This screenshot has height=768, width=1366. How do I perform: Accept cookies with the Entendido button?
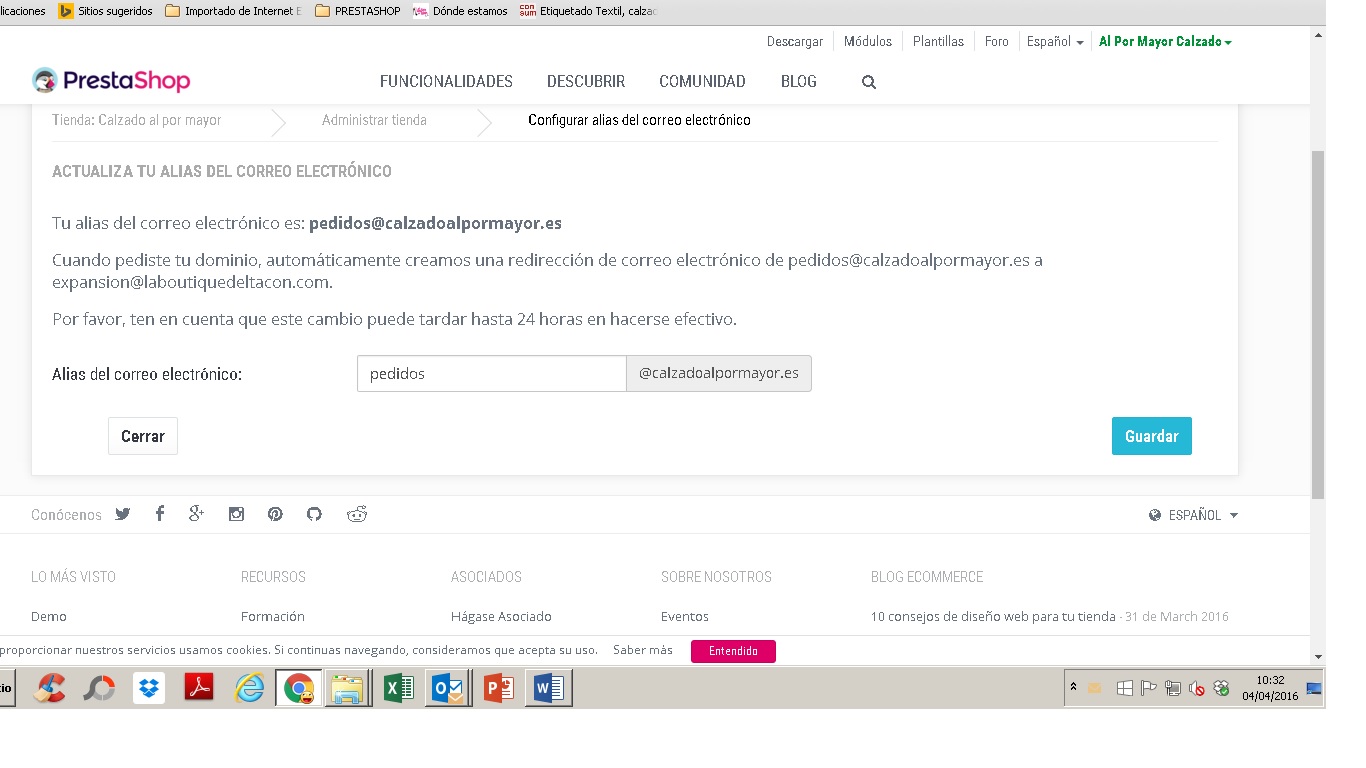(733, 651)
